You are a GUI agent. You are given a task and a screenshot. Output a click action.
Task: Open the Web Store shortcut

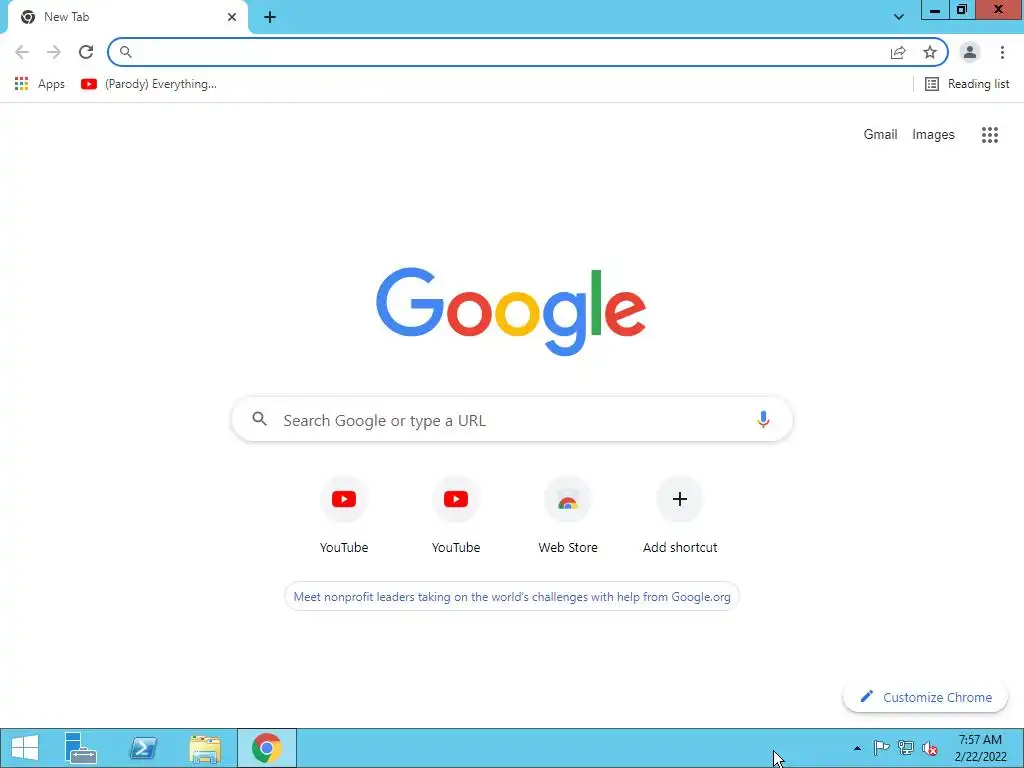pos(568,516)
